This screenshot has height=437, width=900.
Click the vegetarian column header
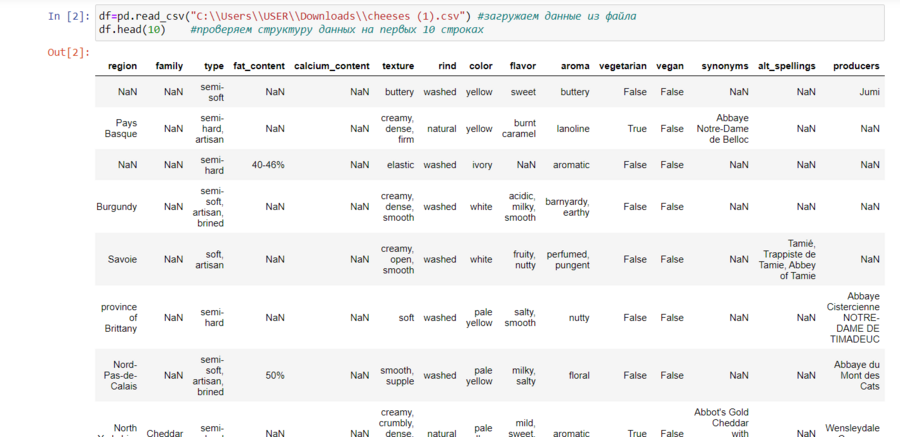(622, 66)
